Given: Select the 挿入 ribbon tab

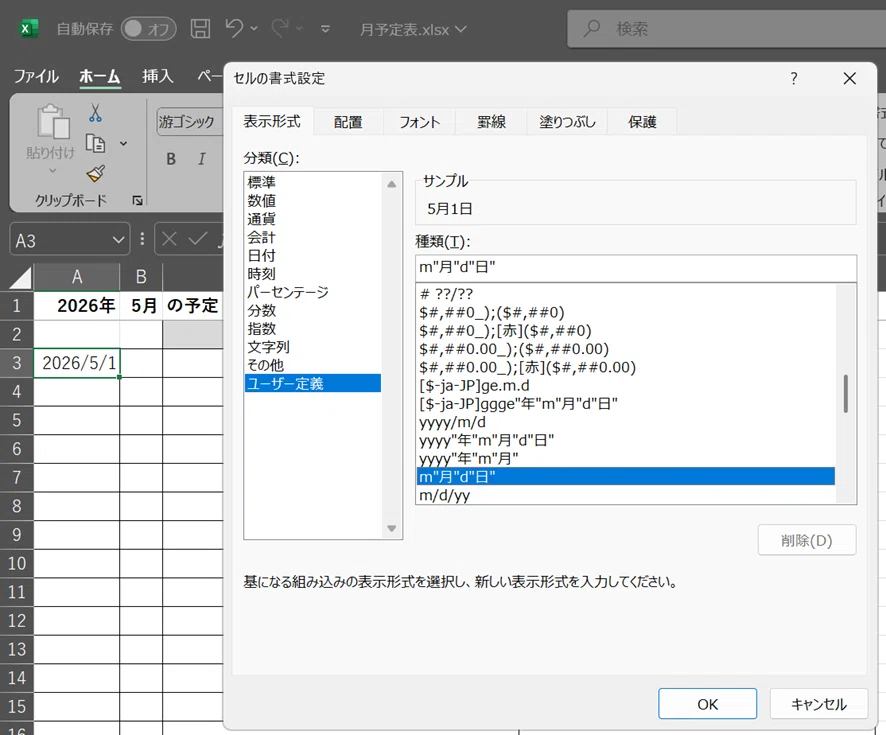Looking at the screenshot, I should coord(158,76).
